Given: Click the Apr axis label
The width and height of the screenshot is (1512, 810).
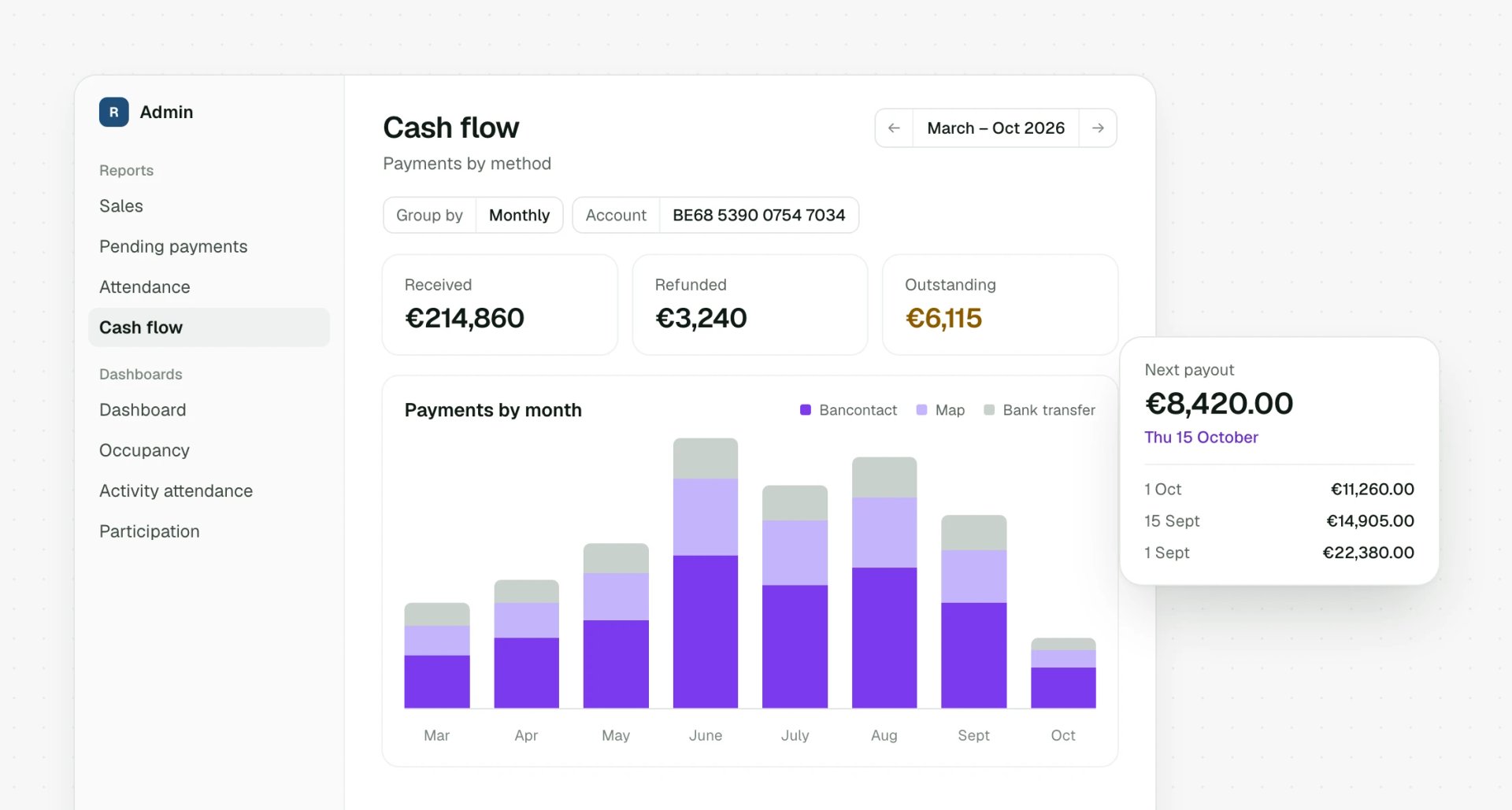Looking at the screenshot, I should coord(526,735).
